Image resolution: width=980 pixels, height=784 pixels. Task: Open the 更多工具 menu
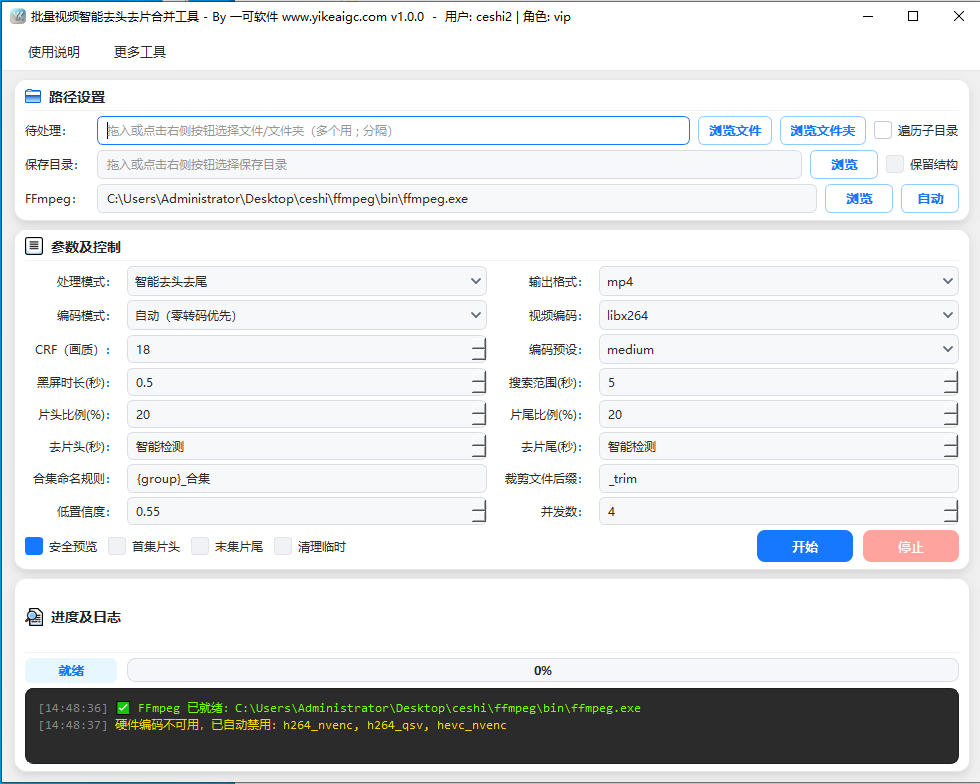140,52
